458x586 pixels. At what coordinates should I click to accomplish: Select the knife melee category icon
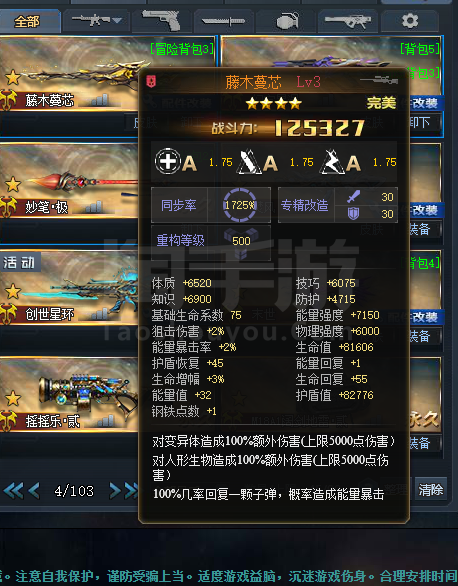tap(223, 21)
